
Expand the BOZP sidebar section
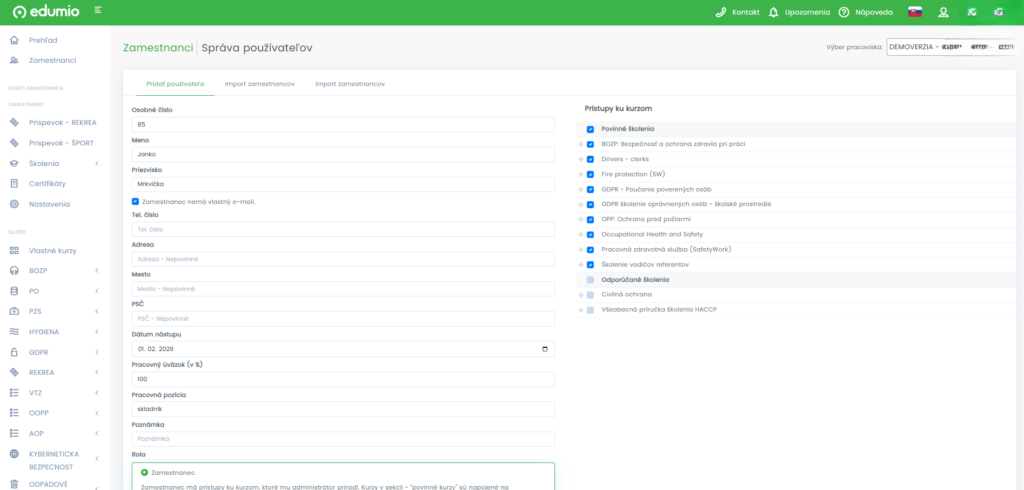(x=96, y=271)
